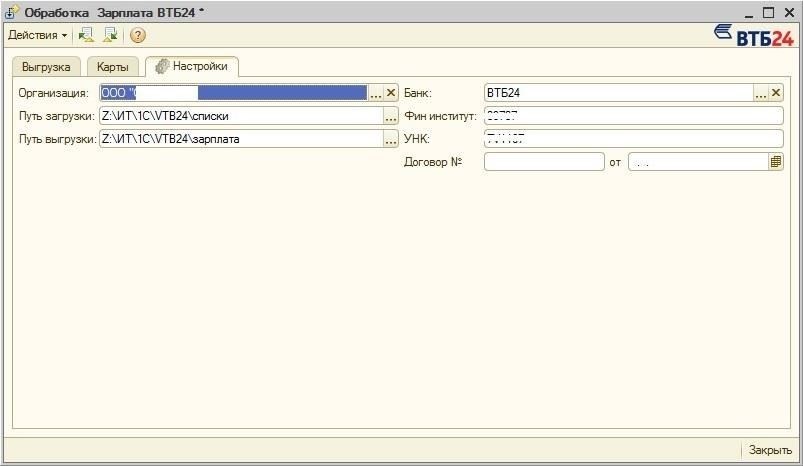Clear the Банк field with X
This screenshot has height=466, width=803.
(776, 93)
